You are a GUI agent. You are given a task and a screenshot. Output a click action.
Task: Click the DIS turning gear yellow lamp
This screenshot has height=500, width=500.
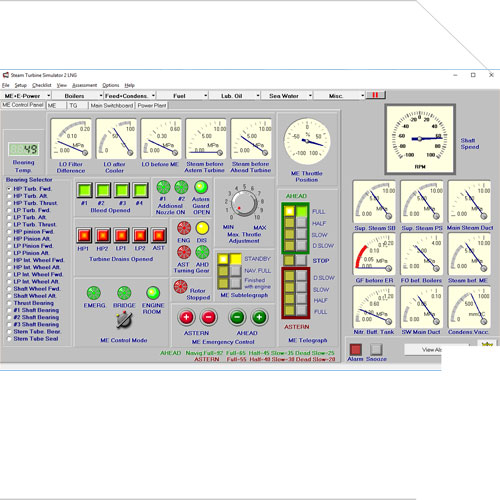point(202,228)
